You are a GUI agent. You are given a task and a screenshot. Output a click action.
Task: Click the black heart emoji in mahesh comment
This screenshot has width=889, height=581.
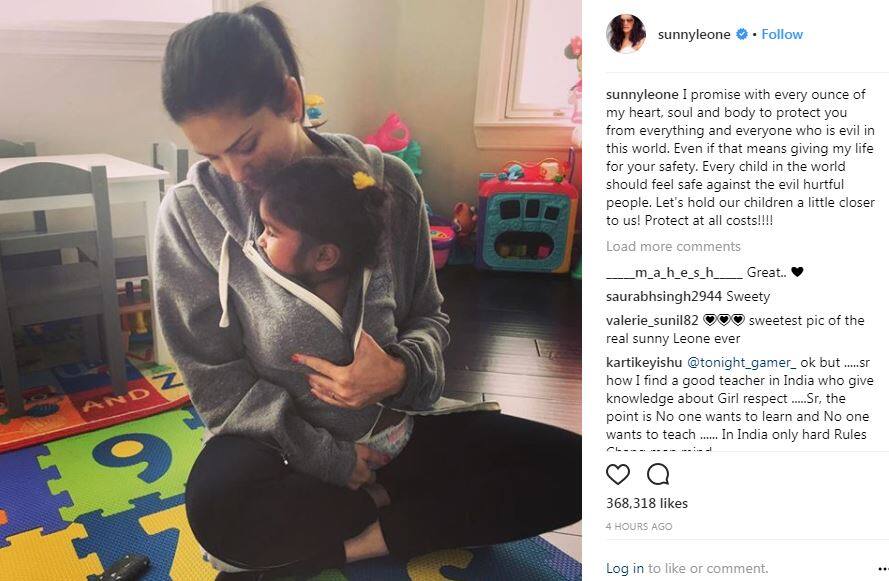(x=797, y=272)
